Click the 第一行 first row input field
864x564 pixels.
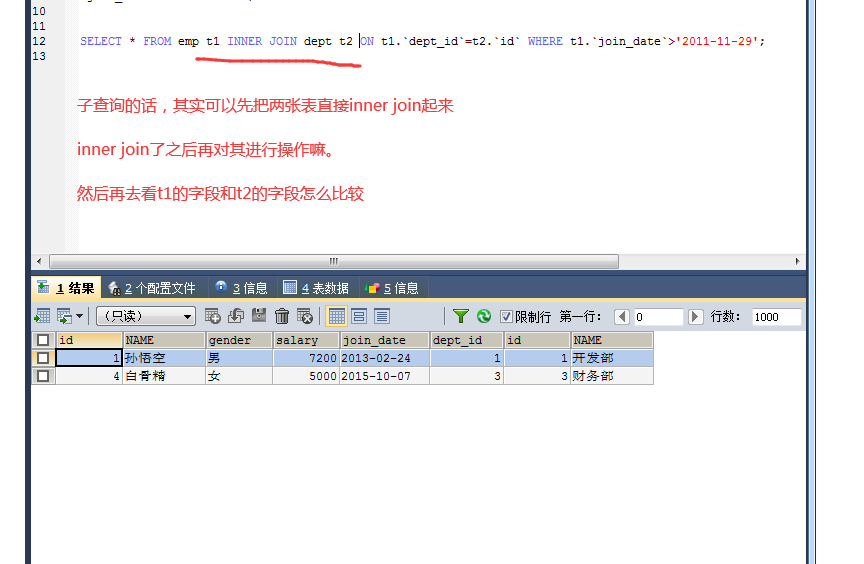[658, 317]
